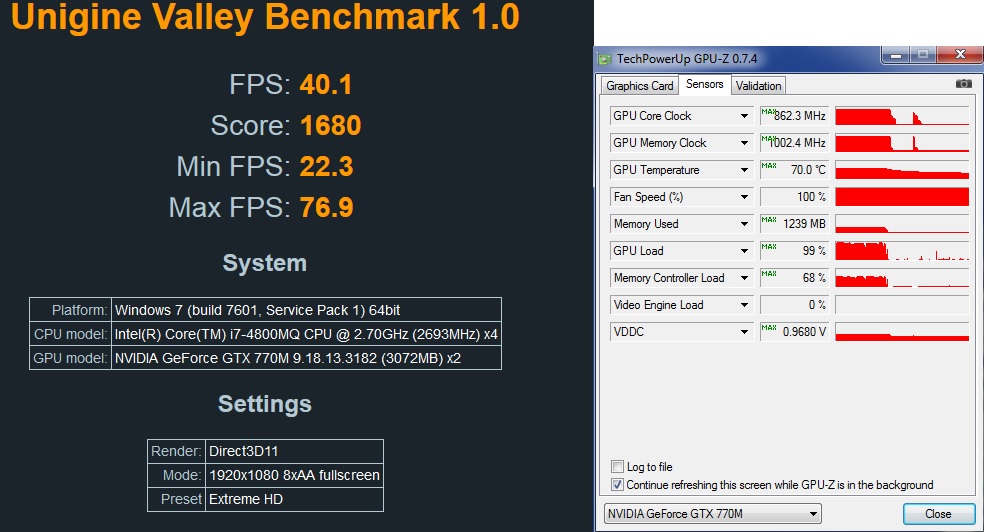Viewport: 984px width, 532px height.
Task: Click the Extreme HD preset cell
Action: point(294,499)
